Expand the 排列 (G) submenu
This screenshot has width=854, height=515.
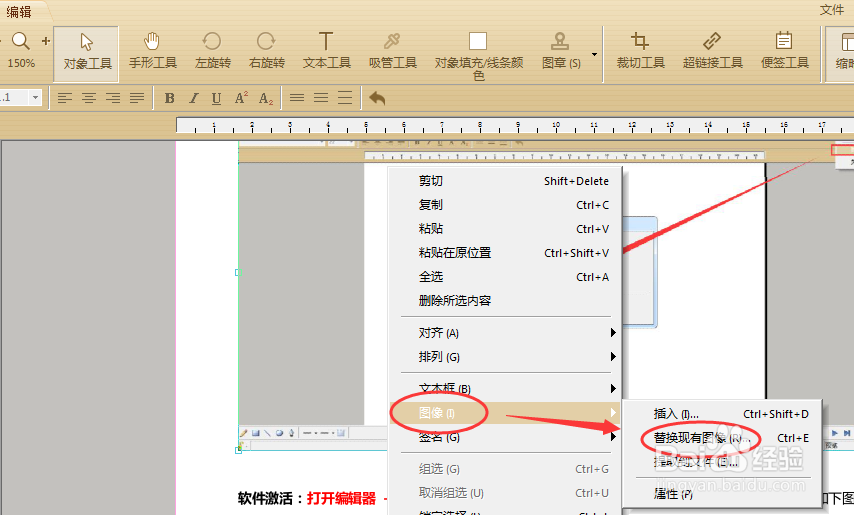pos(505,357)
